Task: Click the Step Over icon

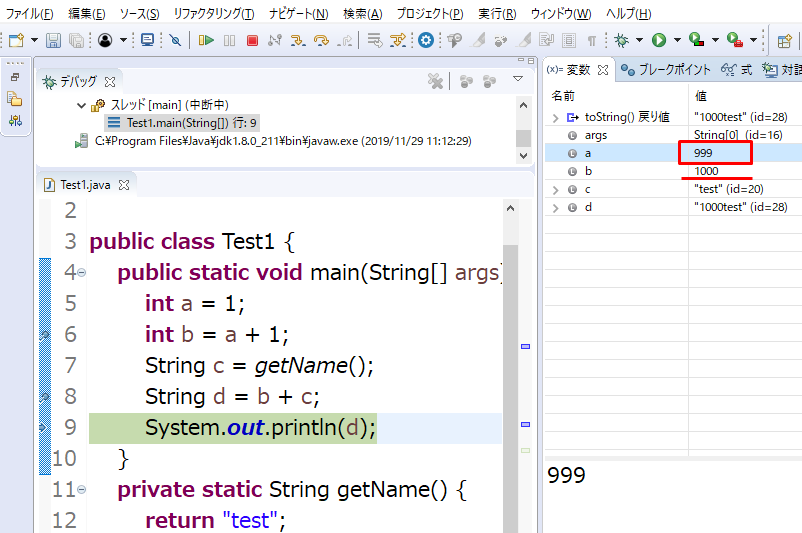Action: tap(321, 40)
